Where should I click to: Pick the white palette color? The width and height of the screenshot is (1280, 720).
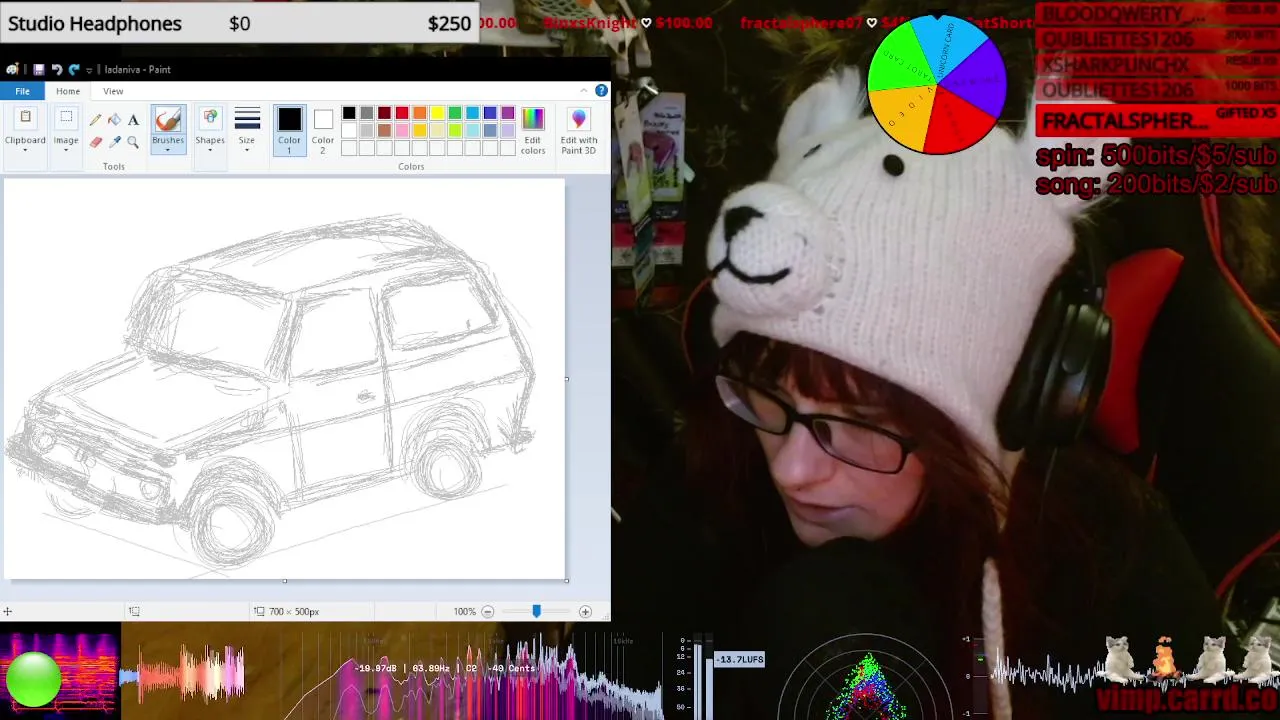(x=349, y=130)
